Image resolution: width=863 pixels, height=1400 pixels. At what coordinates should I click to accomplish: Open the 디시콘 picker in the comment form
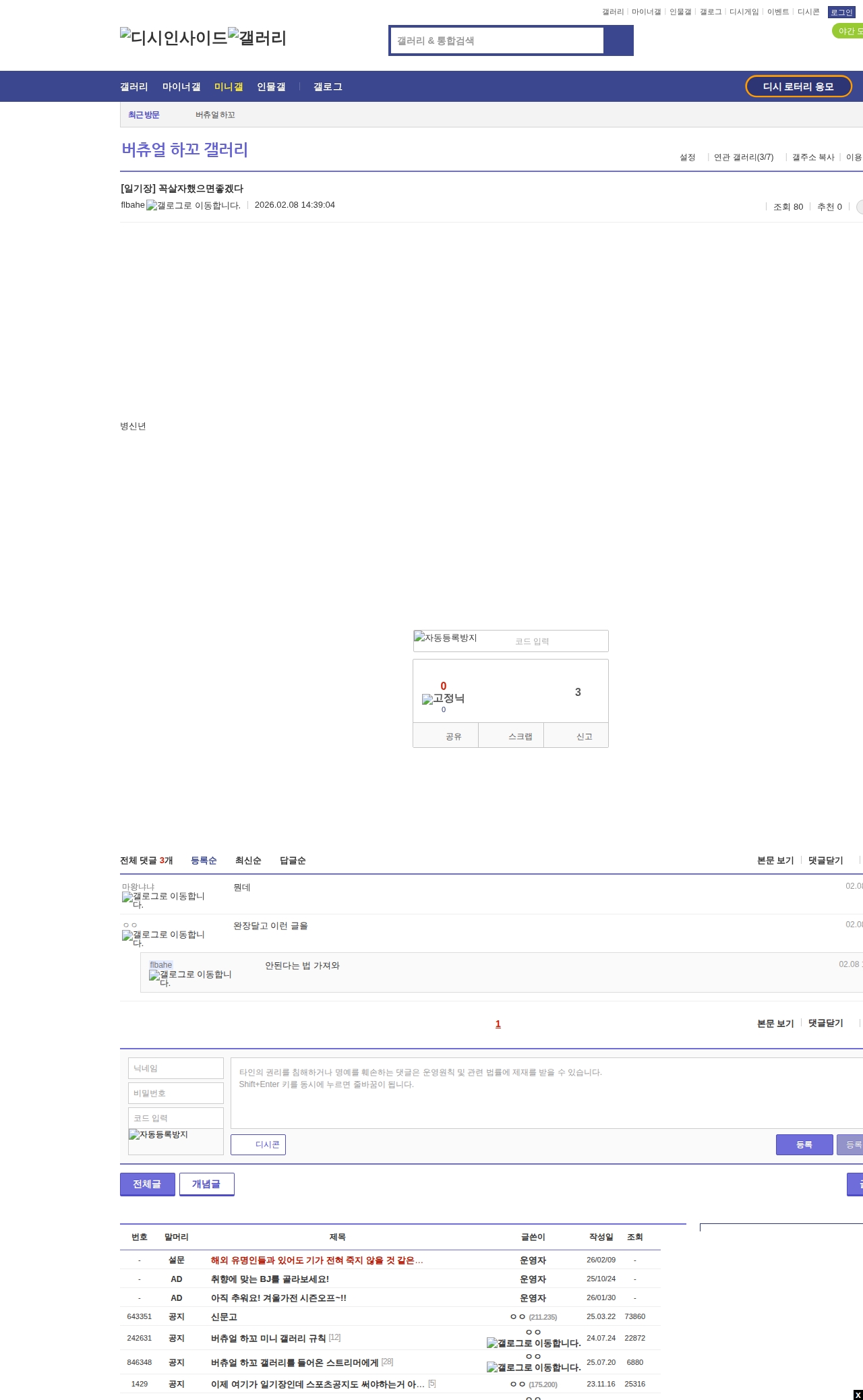(x=258, y=1144)
